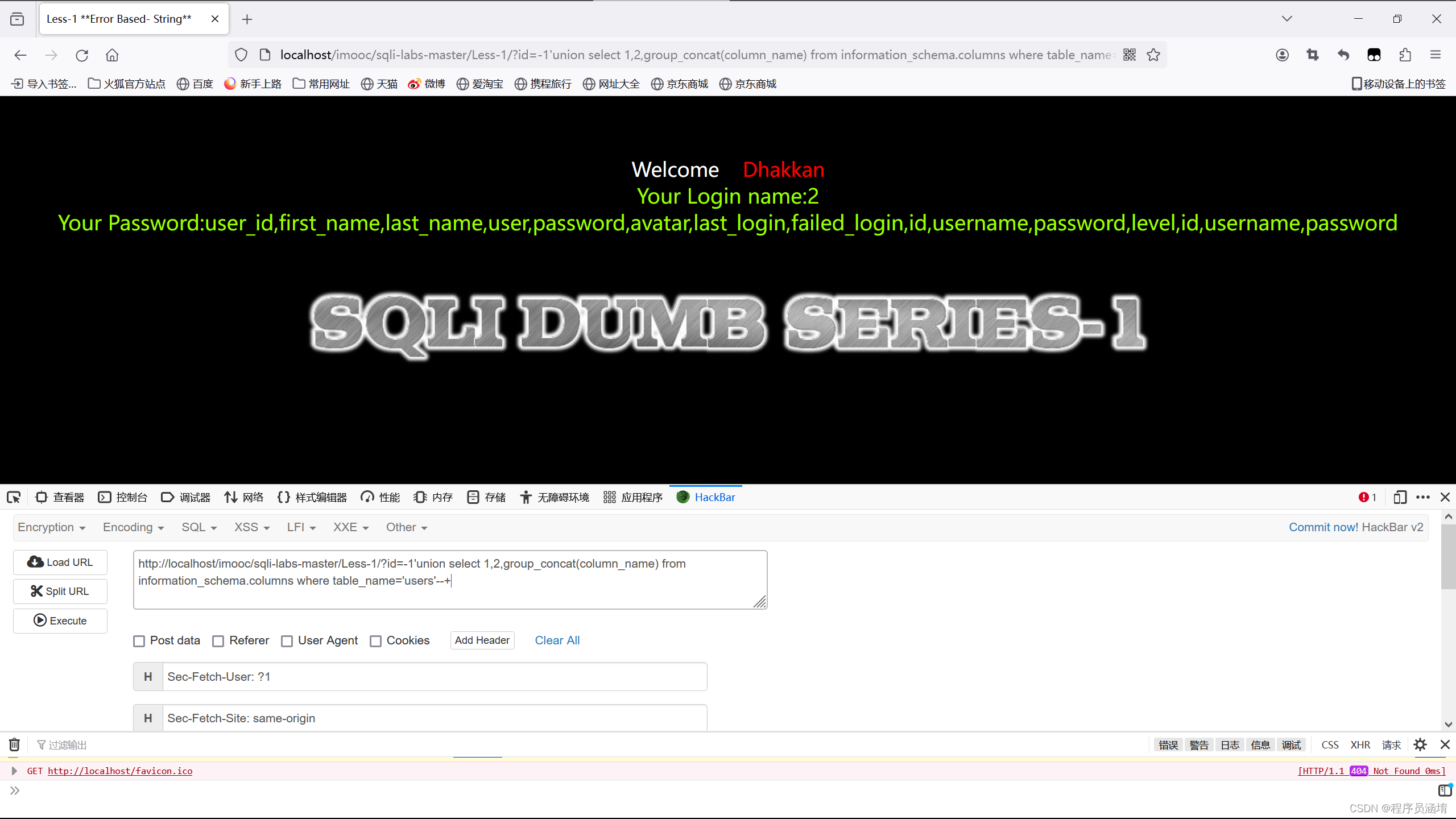Click the home page icon
1456x819 pixels.
point(112,55)
